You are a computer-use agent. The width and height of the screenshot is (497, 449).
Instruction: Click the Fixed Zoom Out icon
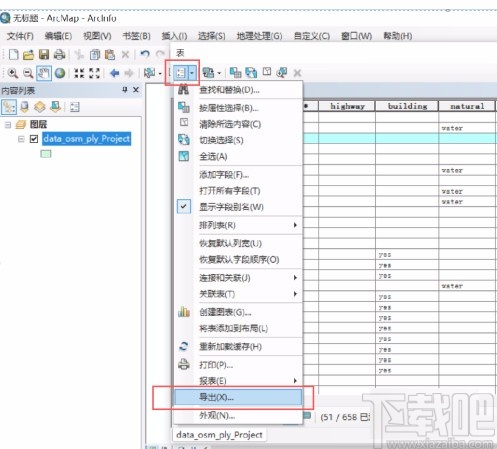tap(95, 73)
